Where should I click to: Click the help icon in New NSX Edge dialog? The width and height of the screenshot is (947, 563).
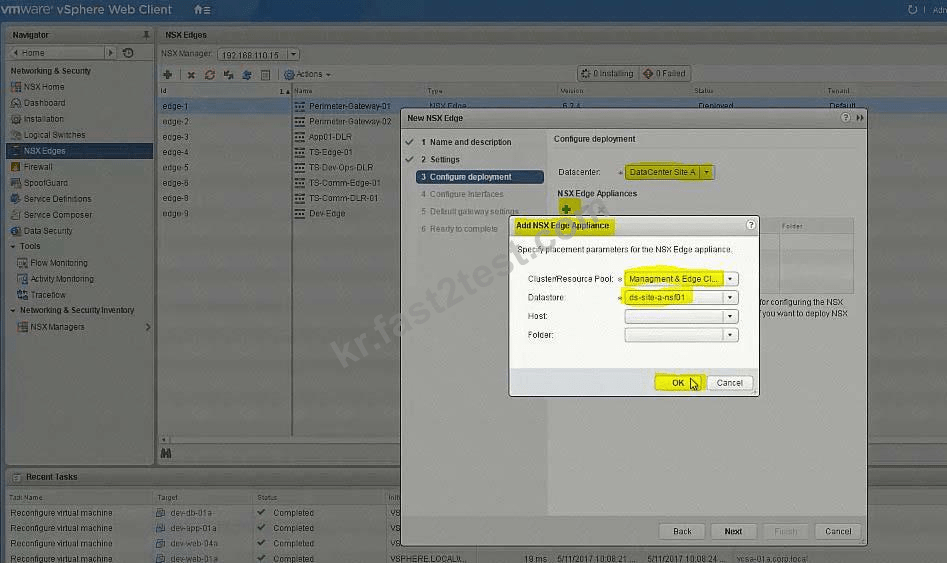pos(846,118)
